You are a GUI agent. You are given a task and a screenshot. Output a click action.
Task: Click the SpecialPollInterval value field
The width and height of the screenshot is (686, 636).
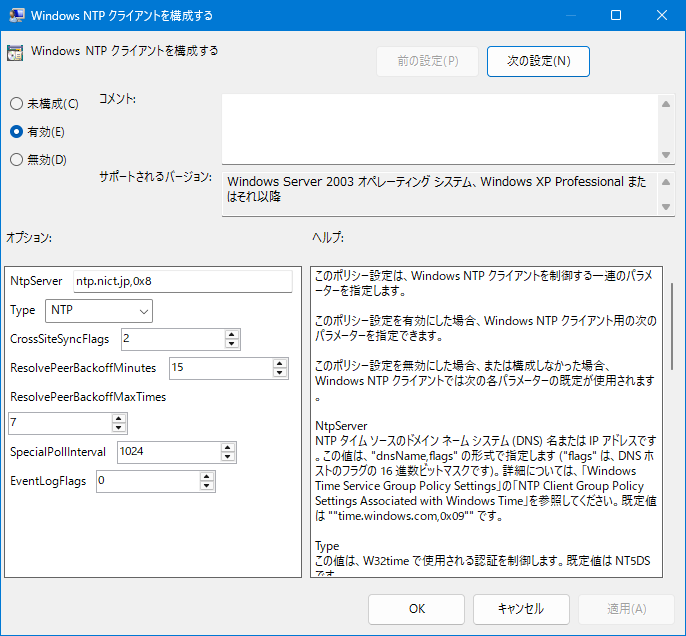click(169, 452)
